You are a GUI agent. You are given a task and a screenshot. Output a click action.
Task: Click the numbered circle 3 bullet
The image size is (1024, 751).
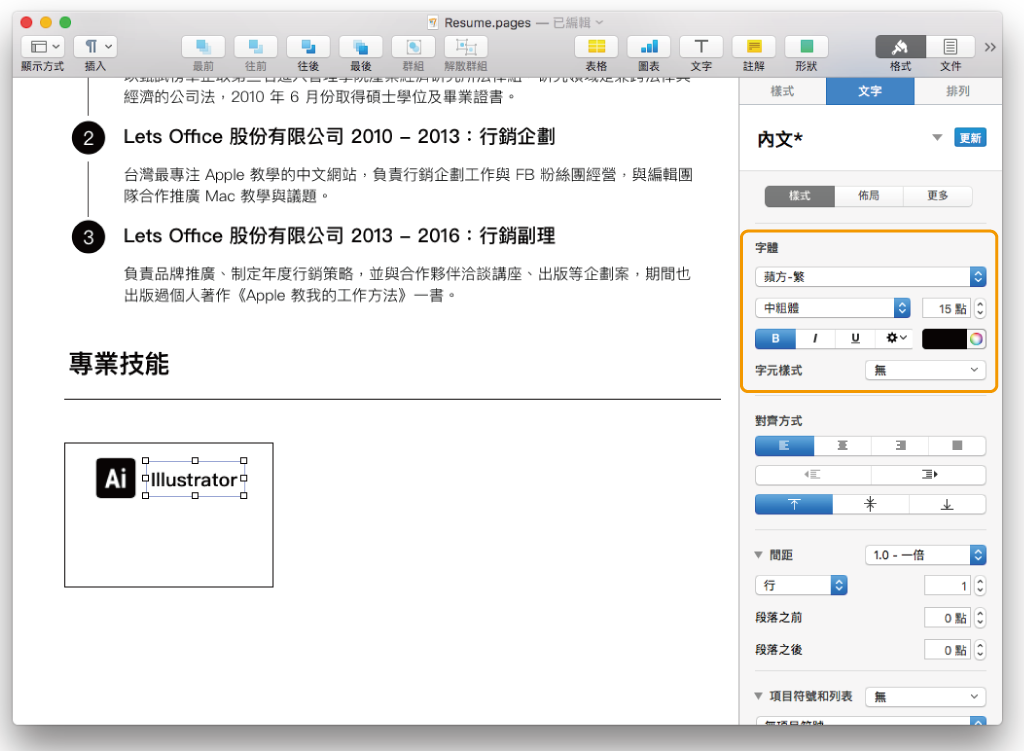click(88, 236)
